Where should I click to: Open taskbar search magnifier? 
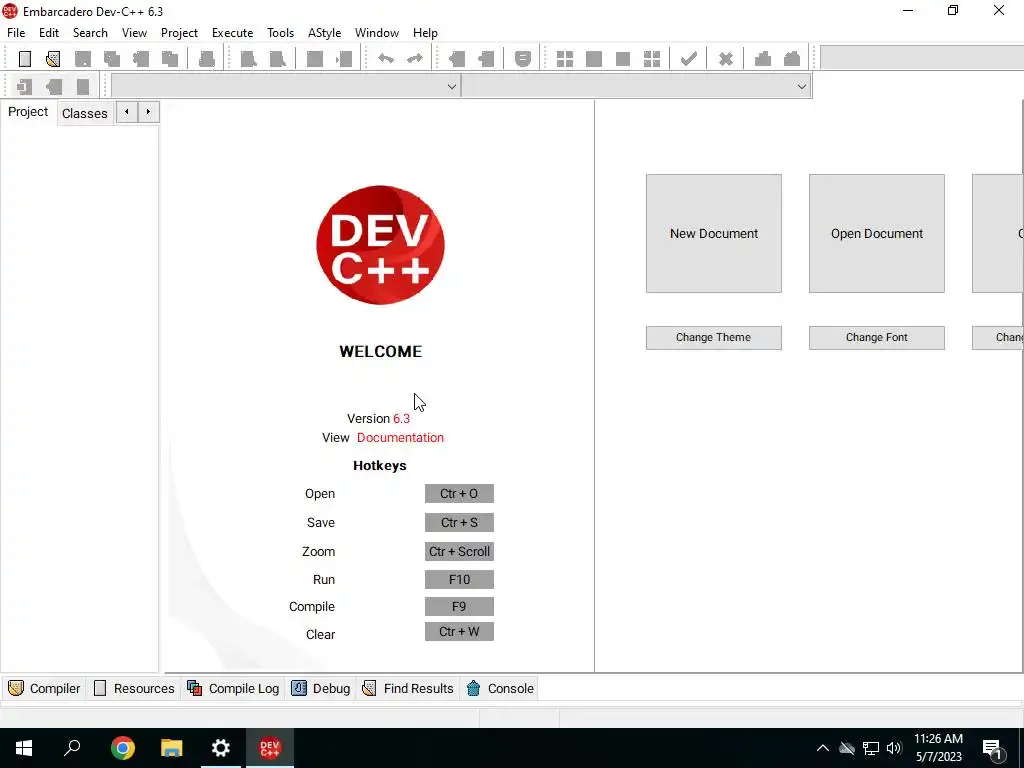click(x=72, y=748)
